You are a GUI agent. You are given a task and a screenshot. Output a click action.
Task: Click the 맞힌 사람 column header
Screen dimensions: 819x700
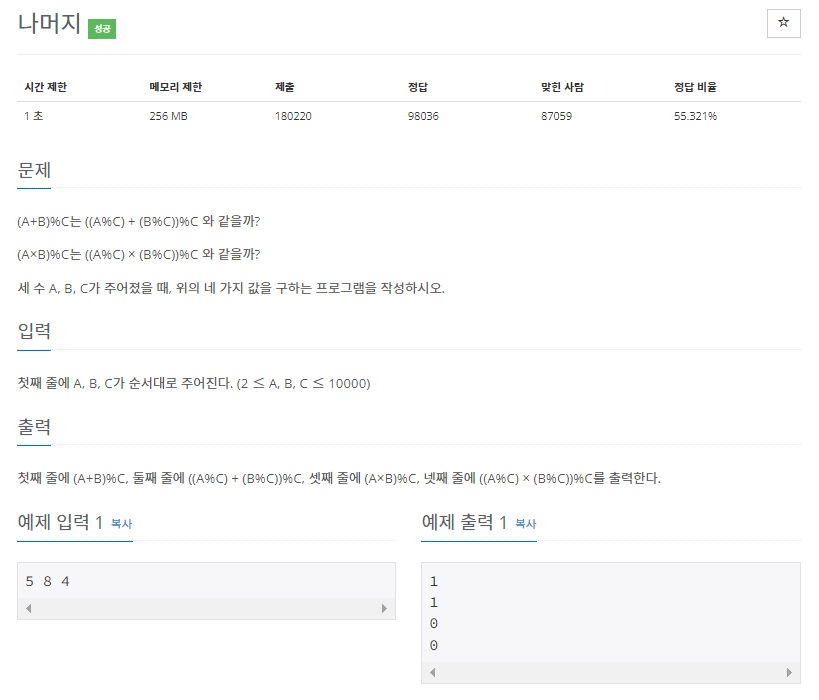coord(563,87)
